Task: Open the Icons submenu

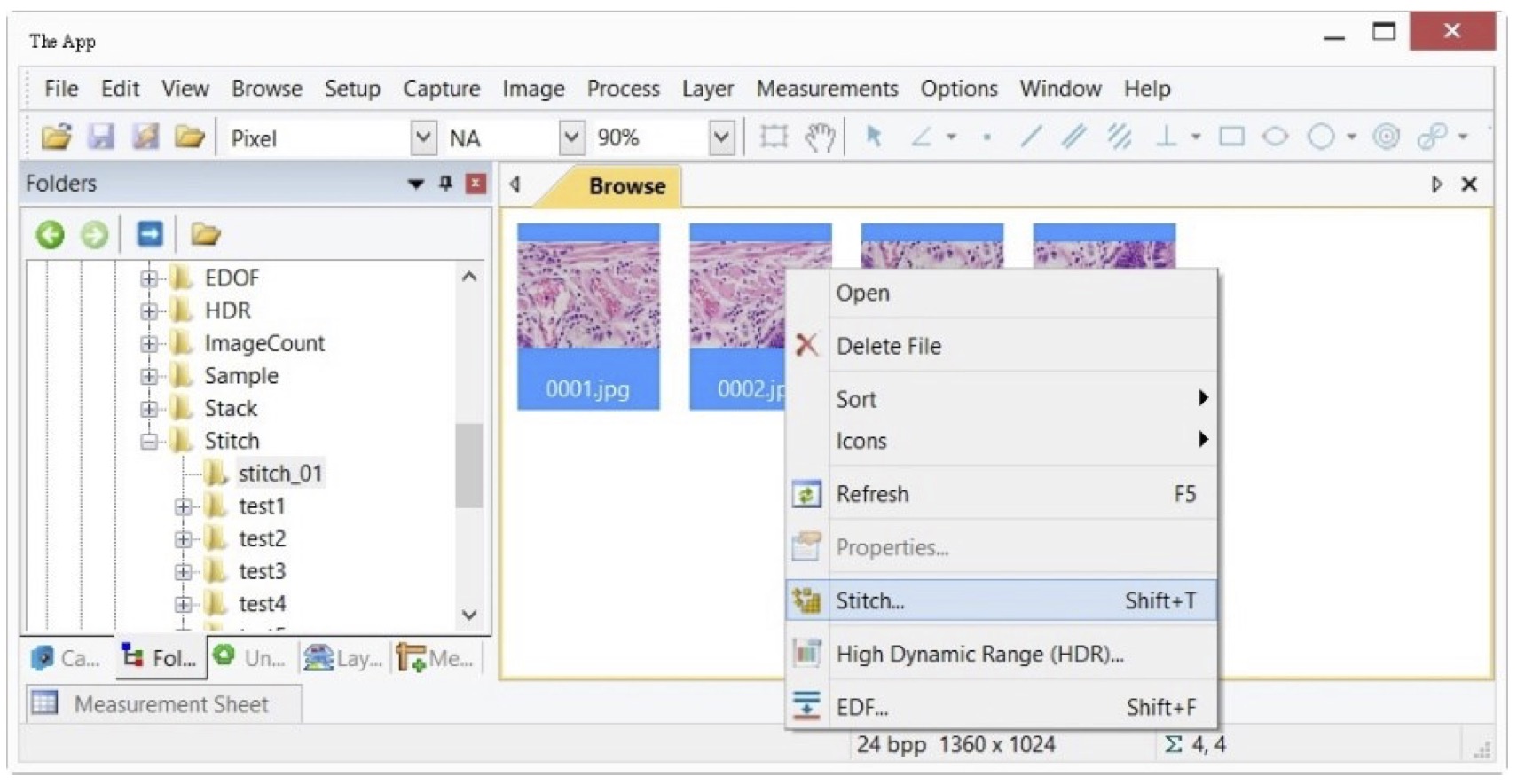Action: click(x=1001, y=441)
